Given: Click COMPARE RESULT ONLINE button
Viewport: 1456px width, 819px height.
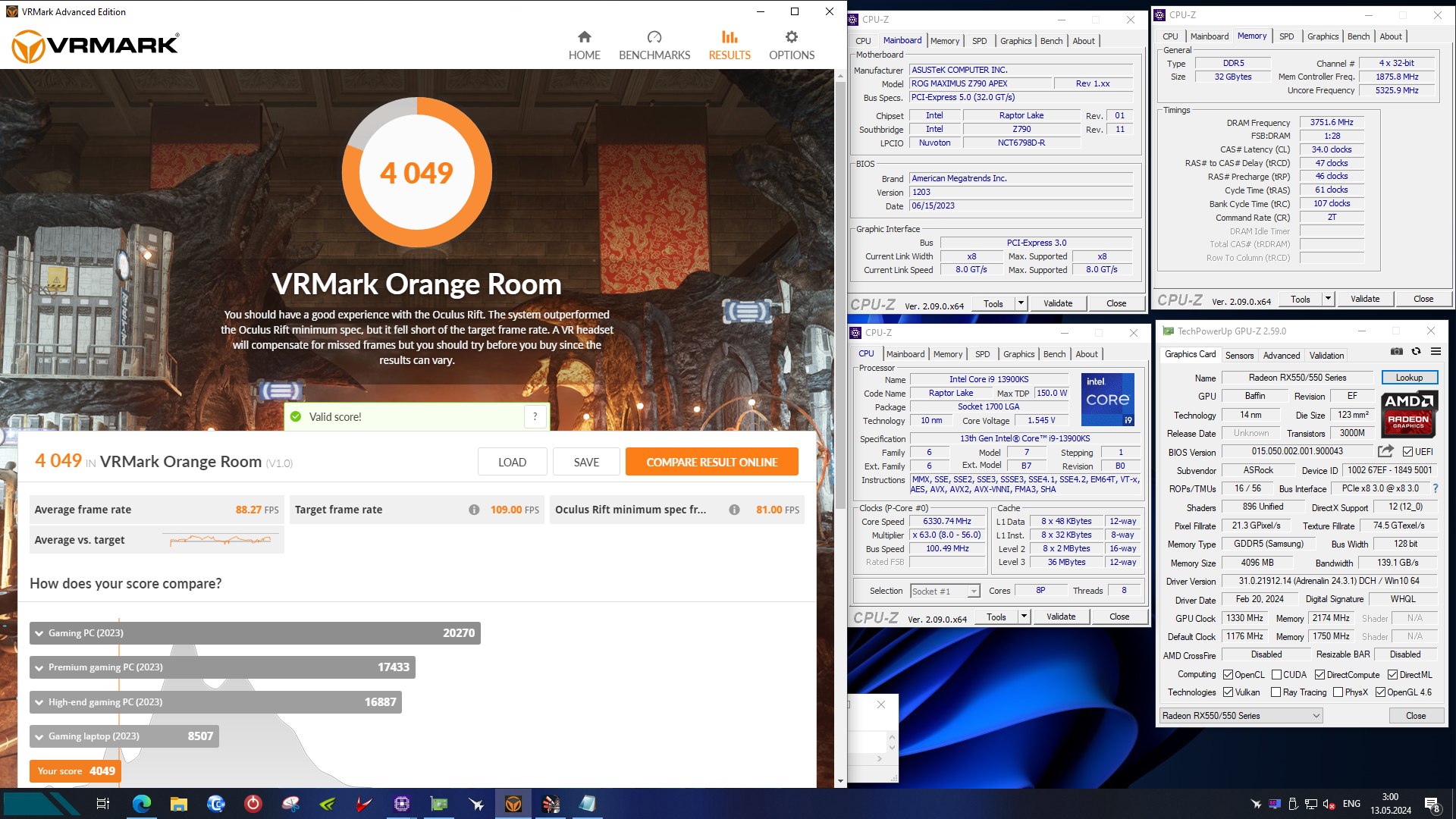Looking at the screenshot, I should pos(711,462).
